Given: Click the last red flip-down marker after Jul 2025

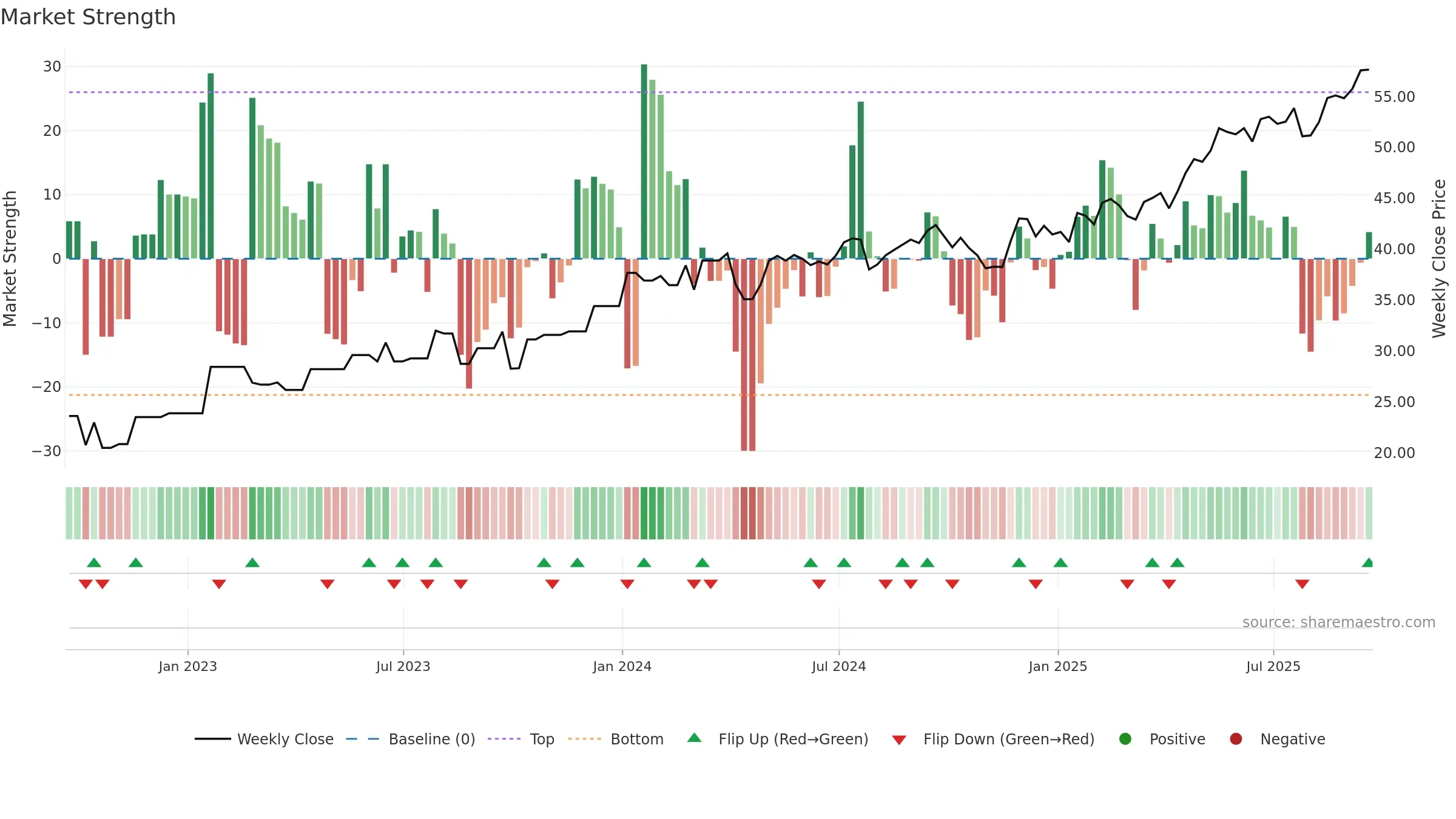Looking at the screenshot, I should [x=1302, y=584].
